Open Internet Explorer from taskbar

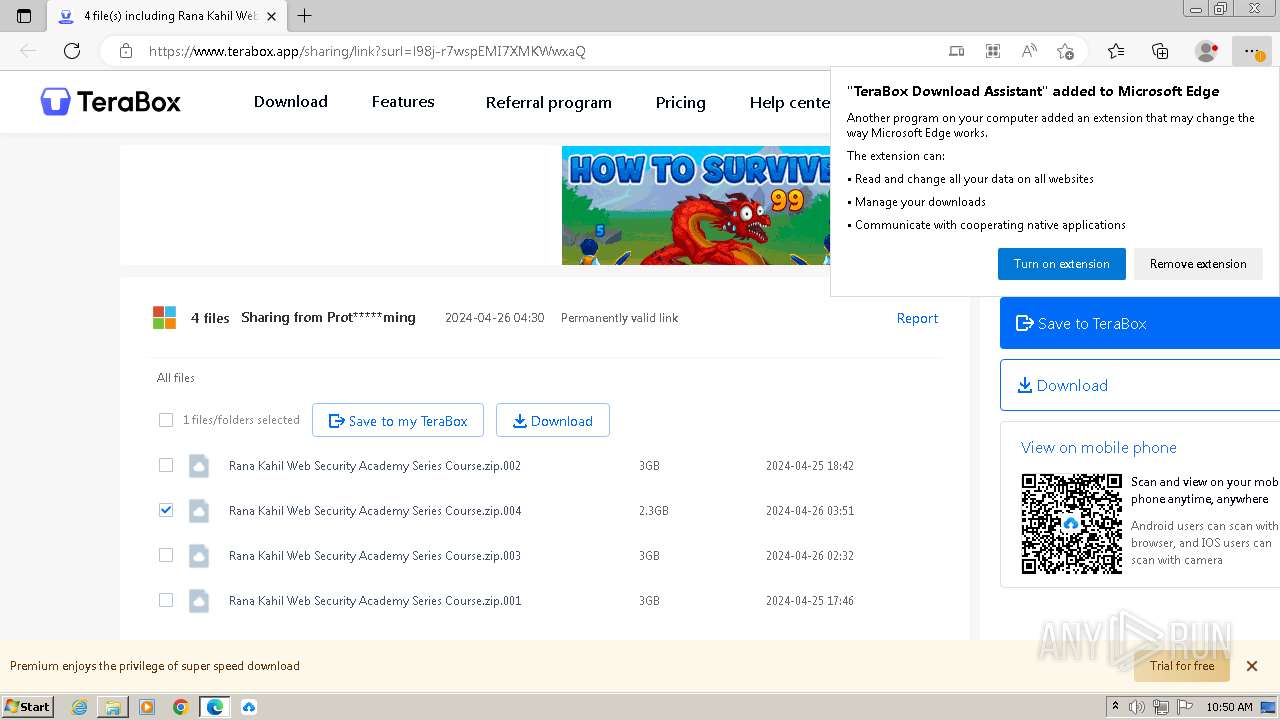point(79,707)
